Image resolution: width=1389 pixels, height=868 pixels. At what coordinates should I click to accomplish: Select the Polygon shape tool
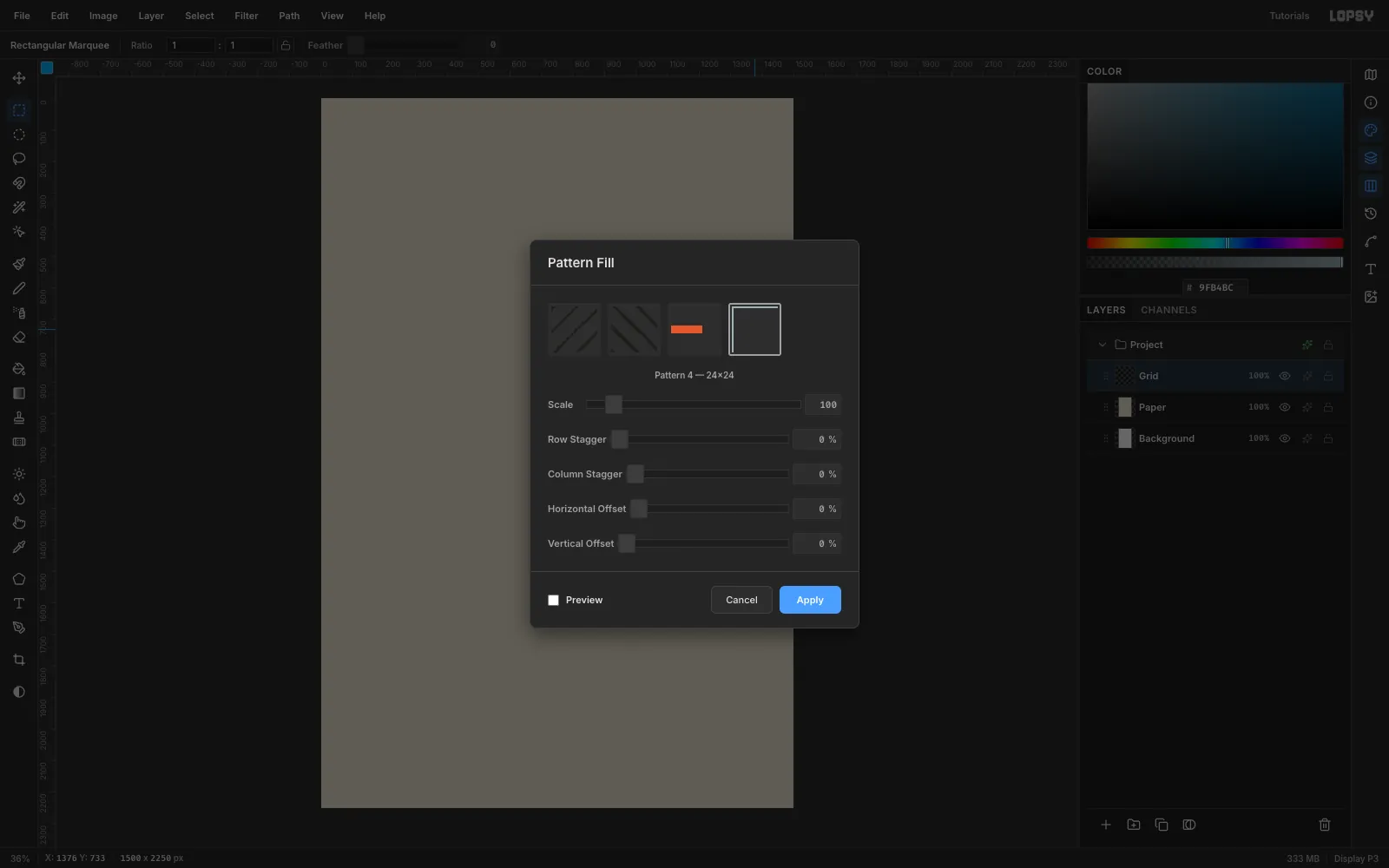point(19,579)
